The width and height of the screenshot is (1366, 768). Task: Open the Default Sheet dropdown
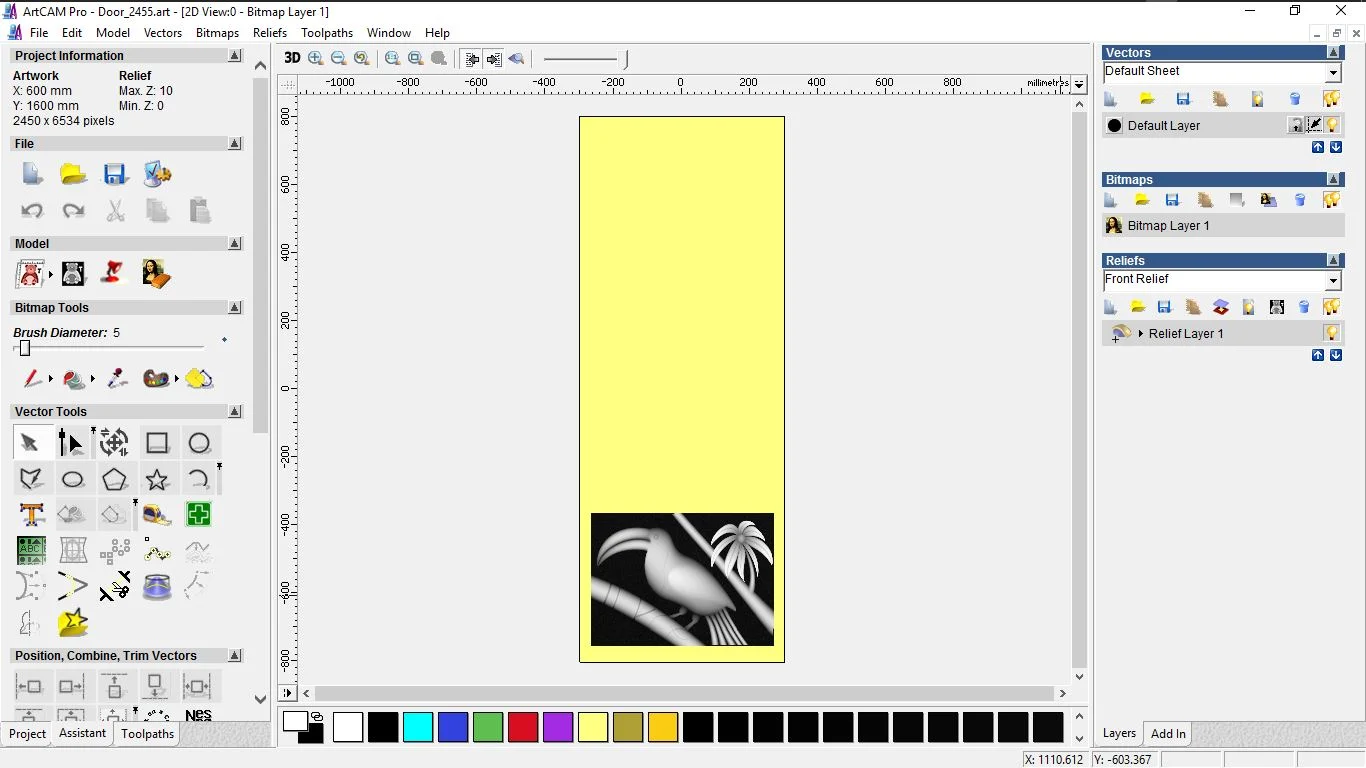1333,73
